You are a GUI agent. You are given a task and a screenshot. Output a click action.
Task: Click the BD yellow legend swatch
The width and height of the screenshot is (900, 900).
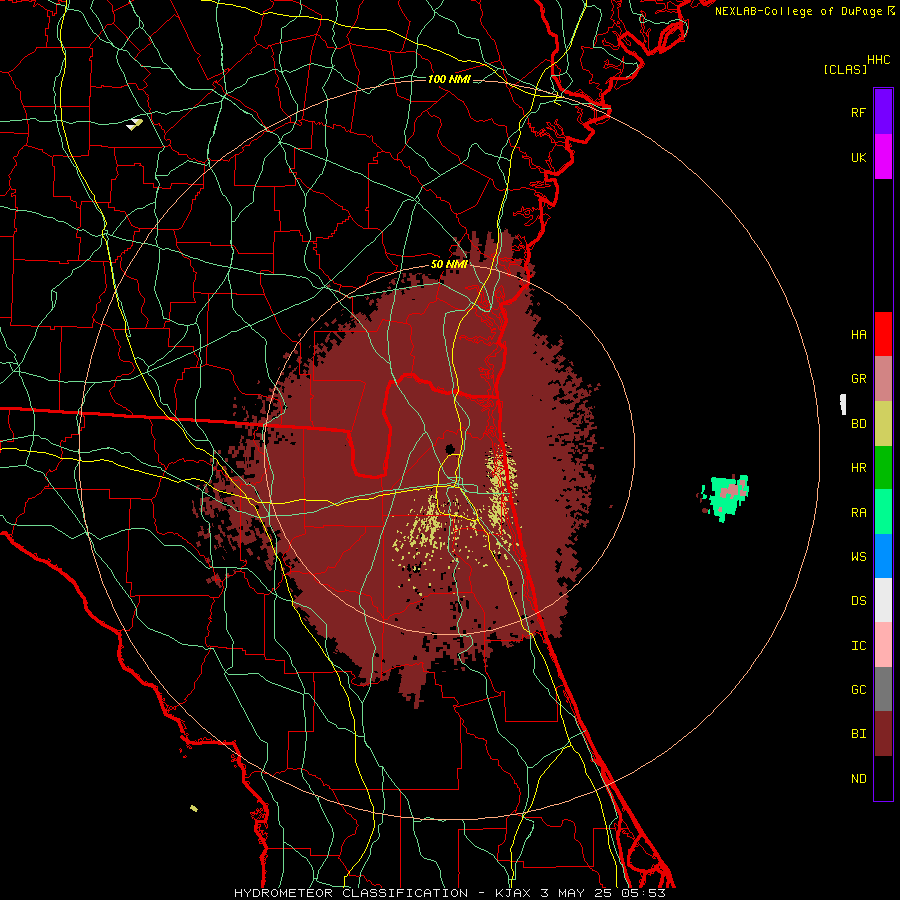(x=883, y=424)
